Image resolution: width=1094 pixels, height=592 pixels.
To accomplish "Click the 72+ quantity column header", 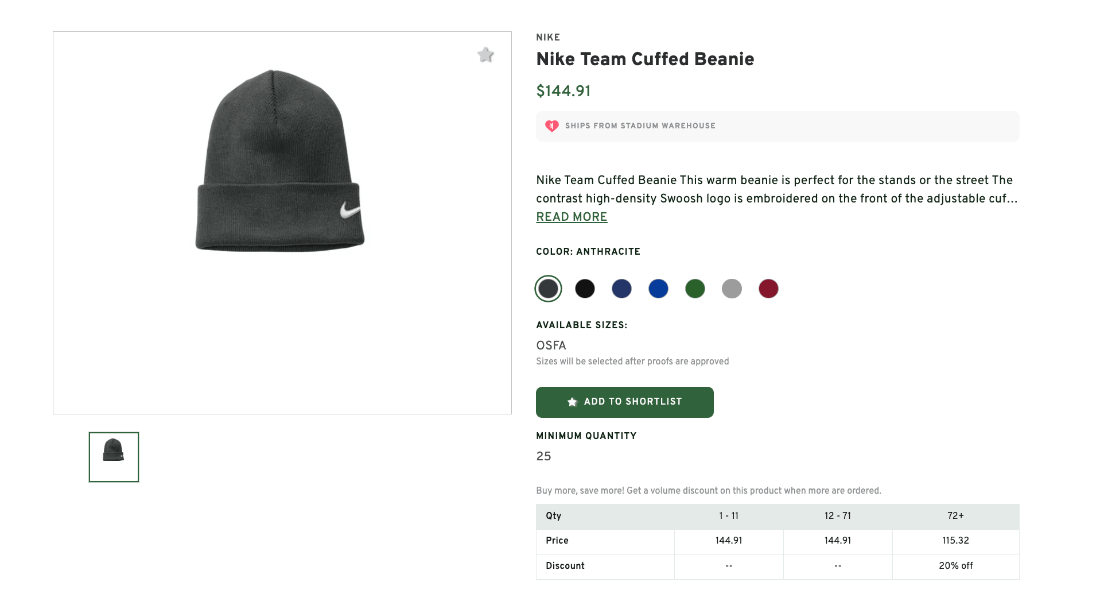I will (x=955, y=516).
